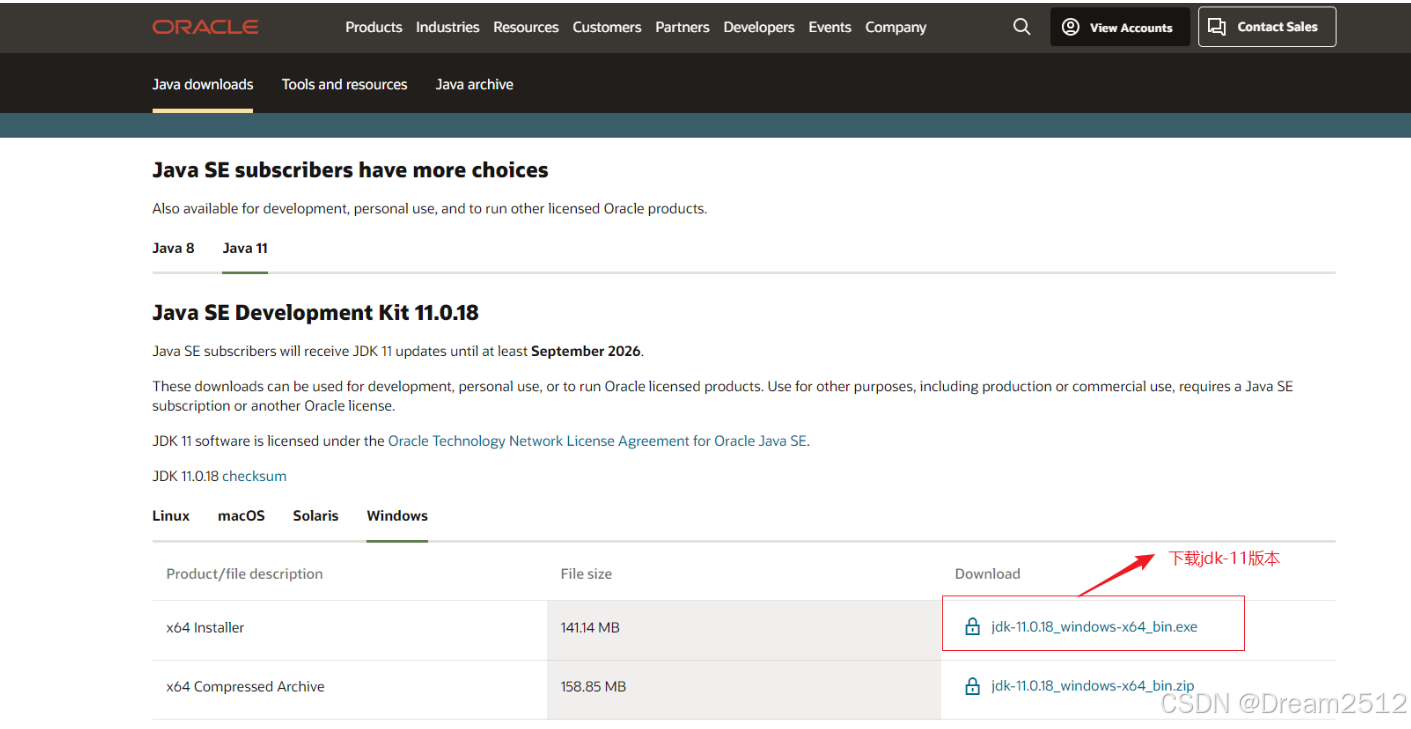Screen dimensions: 1411x729
Task: Select the Java 8 tab
Action: [174, 248]
